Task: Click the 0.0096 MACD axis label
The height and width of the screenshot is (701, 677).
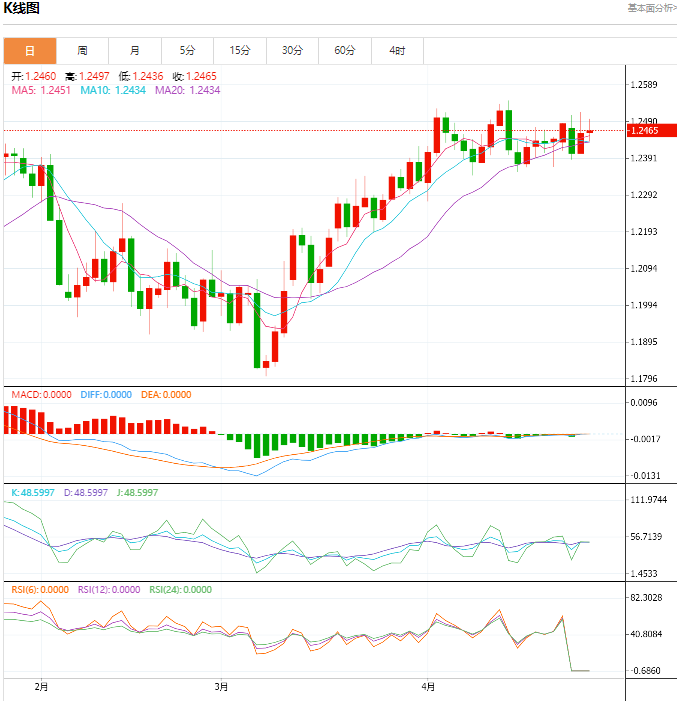Action: (644, 403)
